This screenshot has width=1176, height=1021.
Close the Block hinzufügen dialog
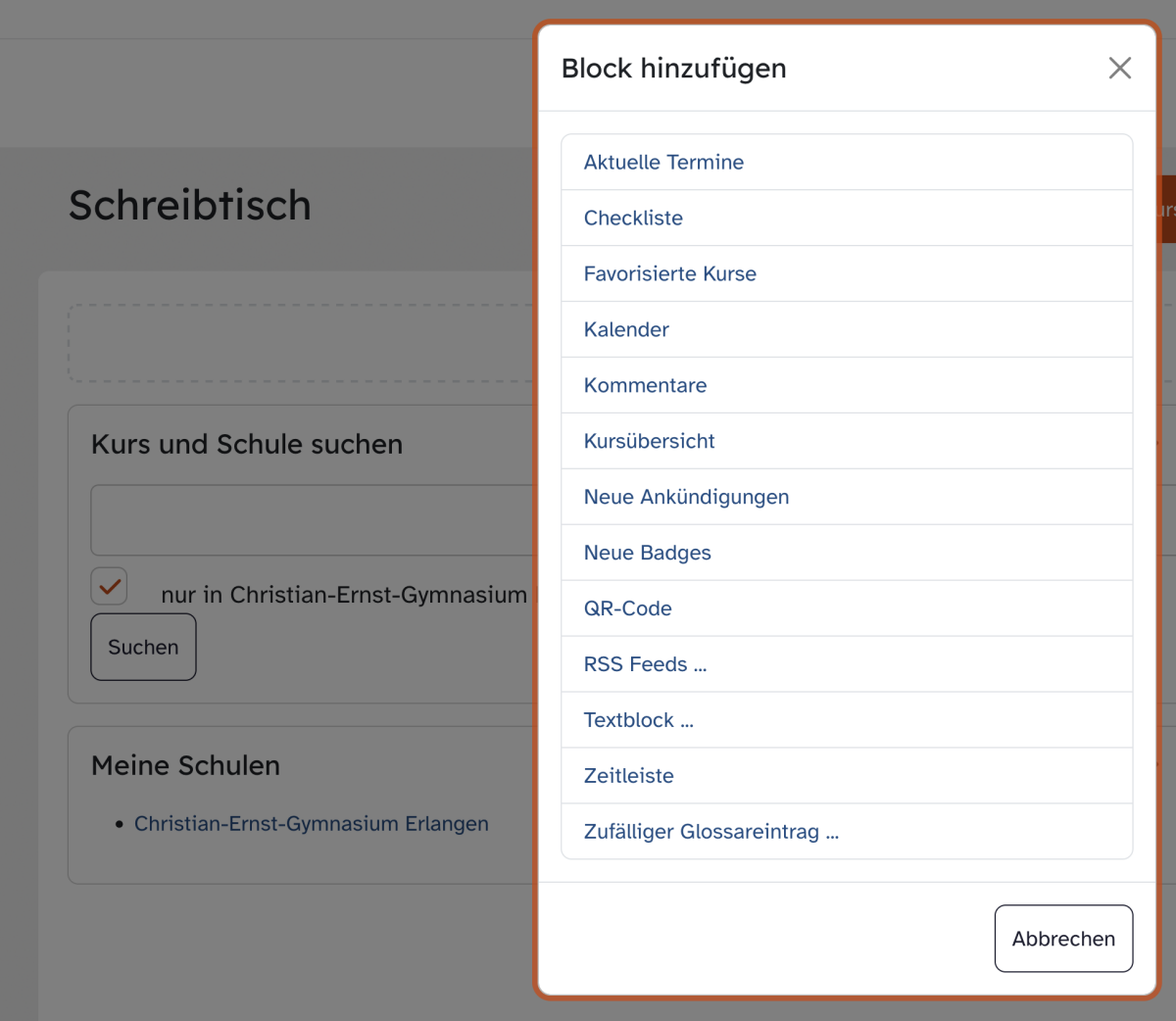(x=1119, y=68)
